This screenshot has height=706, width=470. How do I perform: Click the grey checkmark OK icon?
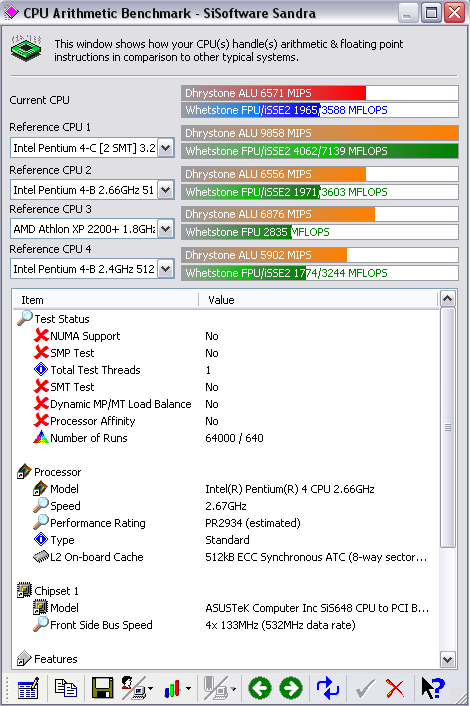(x=365, y=688)
